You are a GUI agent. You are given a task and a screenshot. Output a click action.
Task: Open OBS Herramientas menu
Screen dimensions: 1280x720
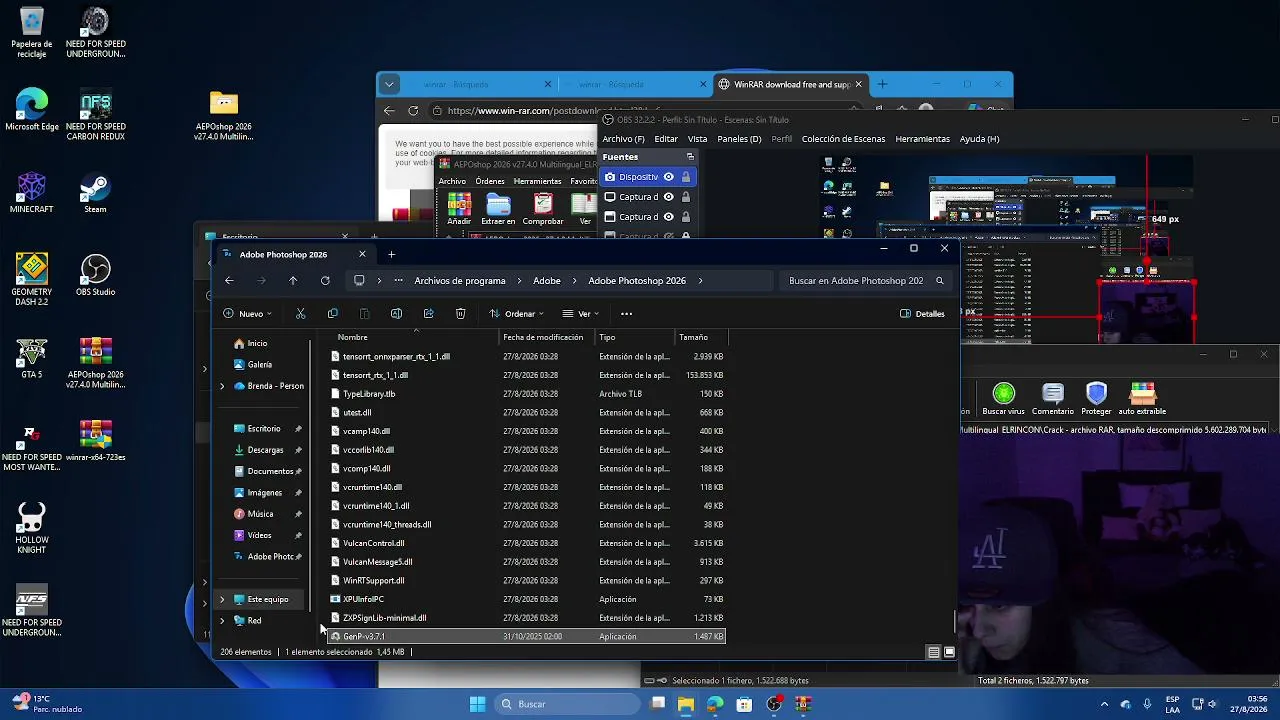coord(923,139)
